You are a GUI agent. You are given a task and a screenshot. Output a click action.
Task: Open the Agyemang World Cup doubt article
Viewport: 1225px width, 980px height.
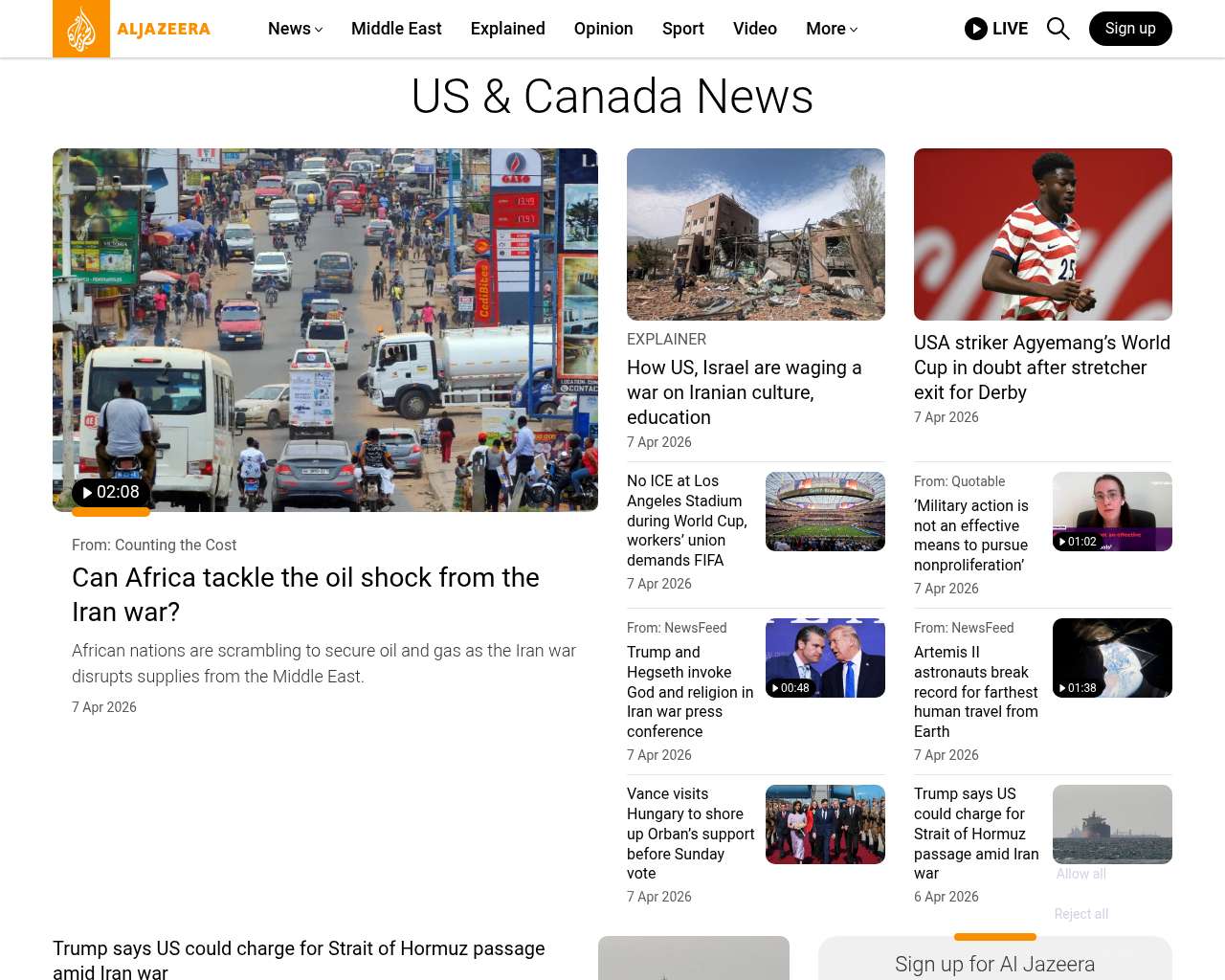point(1042,367)
